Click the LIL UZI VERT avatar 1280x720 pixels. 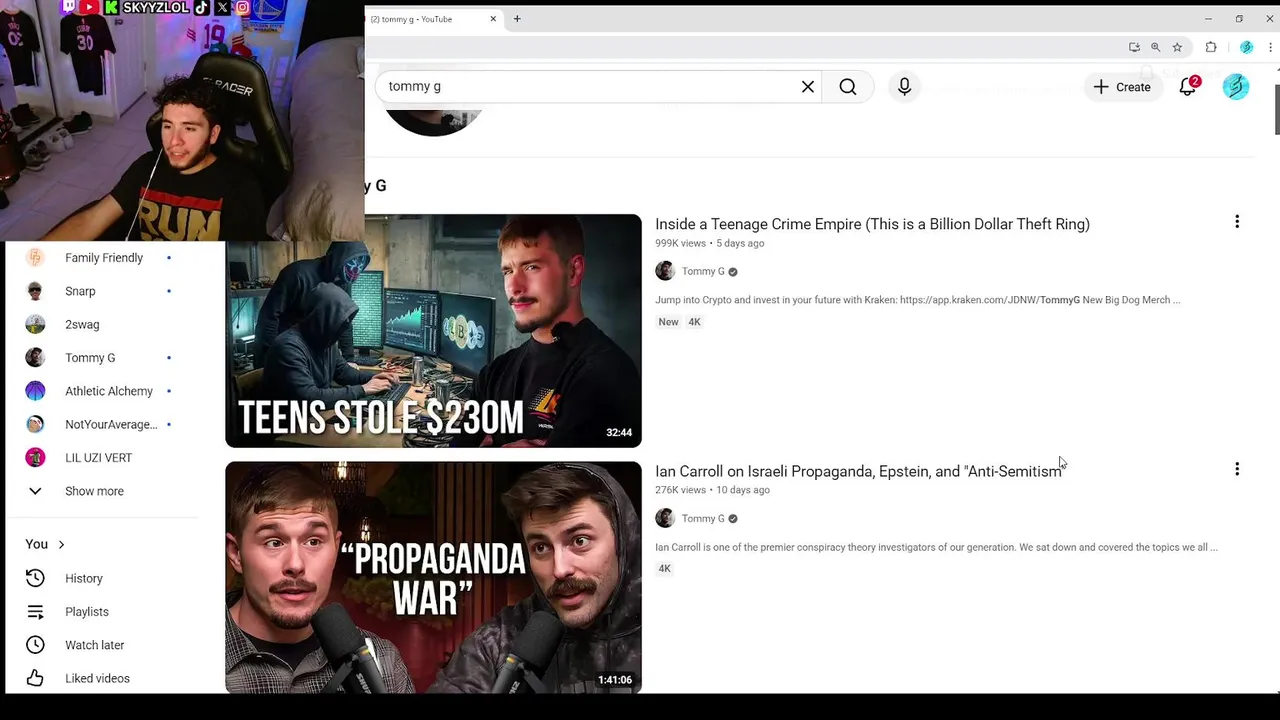[35, 458]
